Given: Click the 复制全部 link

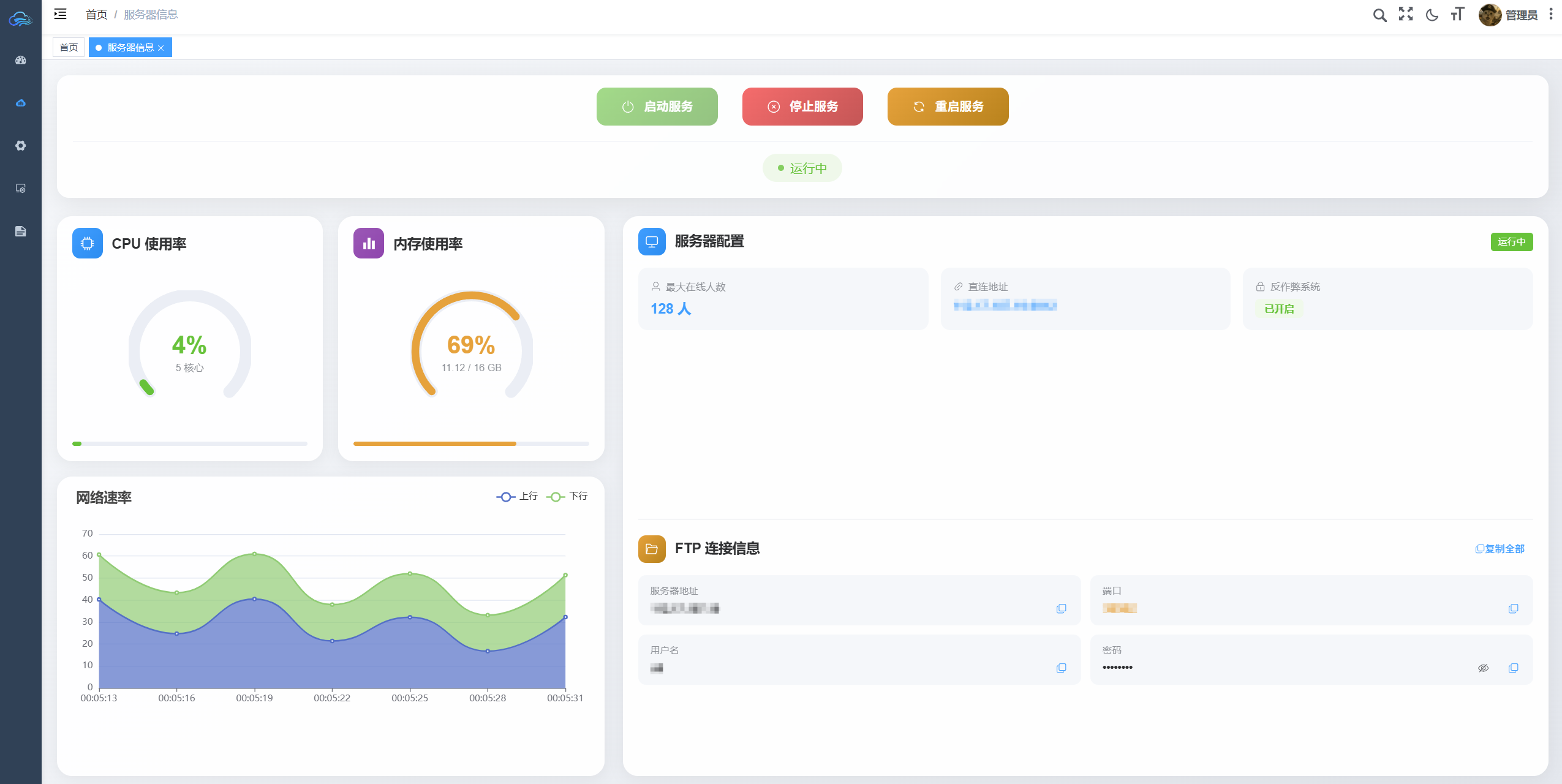Looking at the screenshot, I should tap(1500, 549).
